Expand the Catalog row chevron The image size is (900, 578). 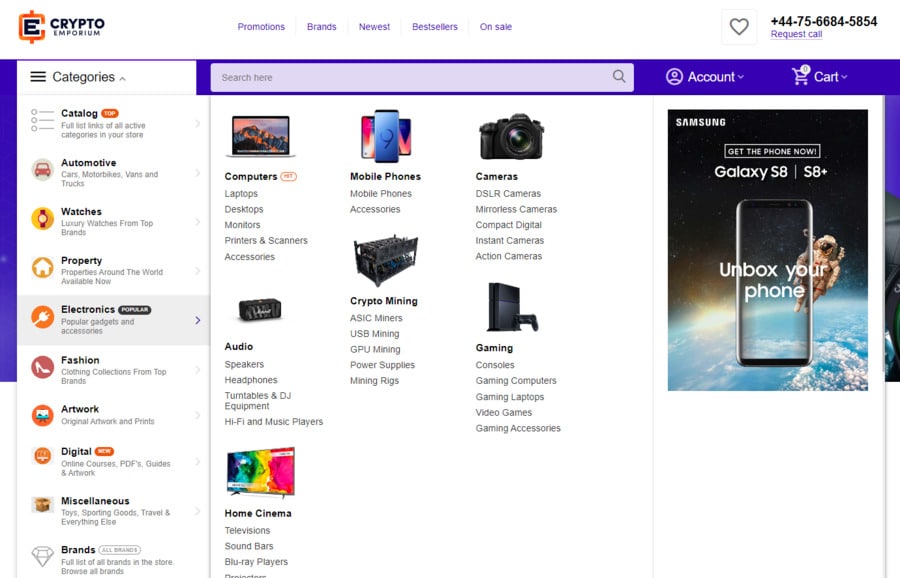click(x=197, y=123)
